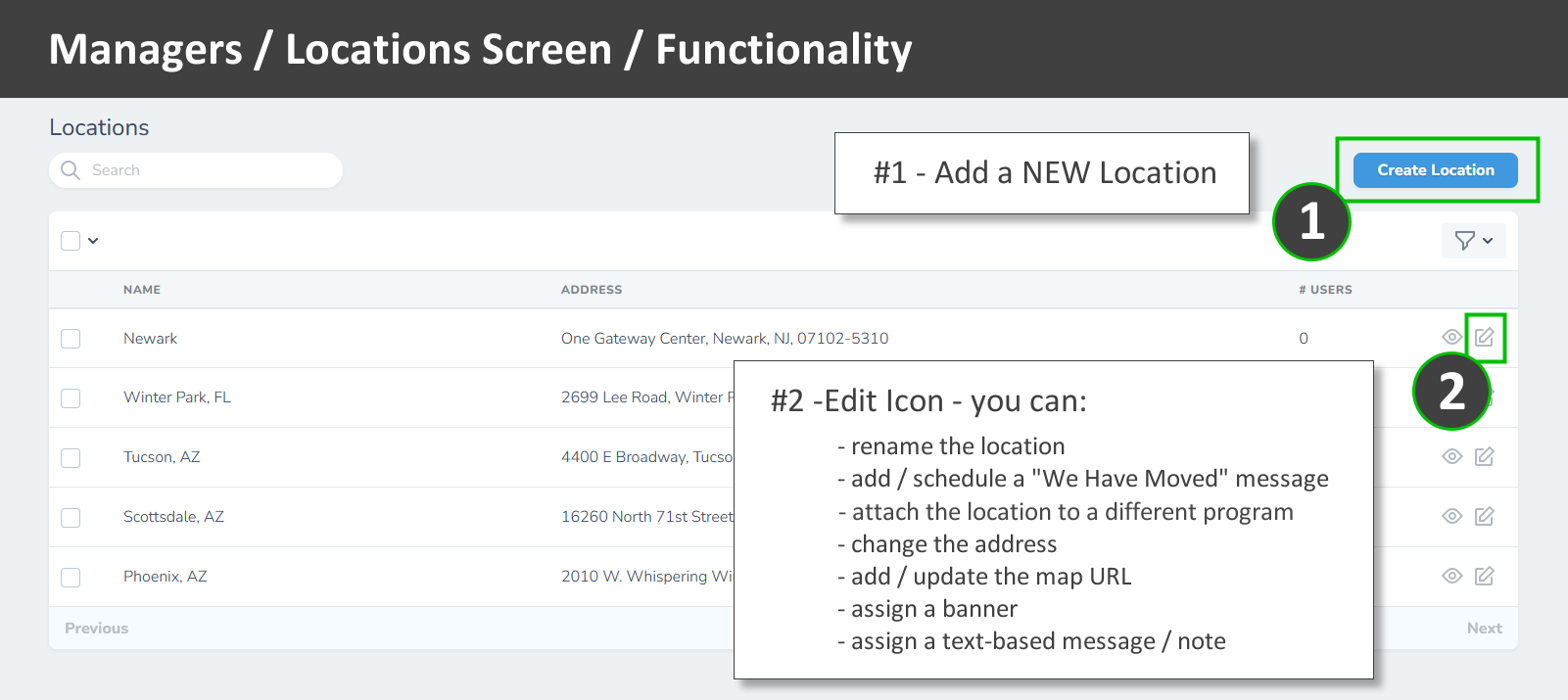The width and height of the screenshot is (1568, 700).
Task: Click the edit icon for Newark
Action: tap(1485, 338)
